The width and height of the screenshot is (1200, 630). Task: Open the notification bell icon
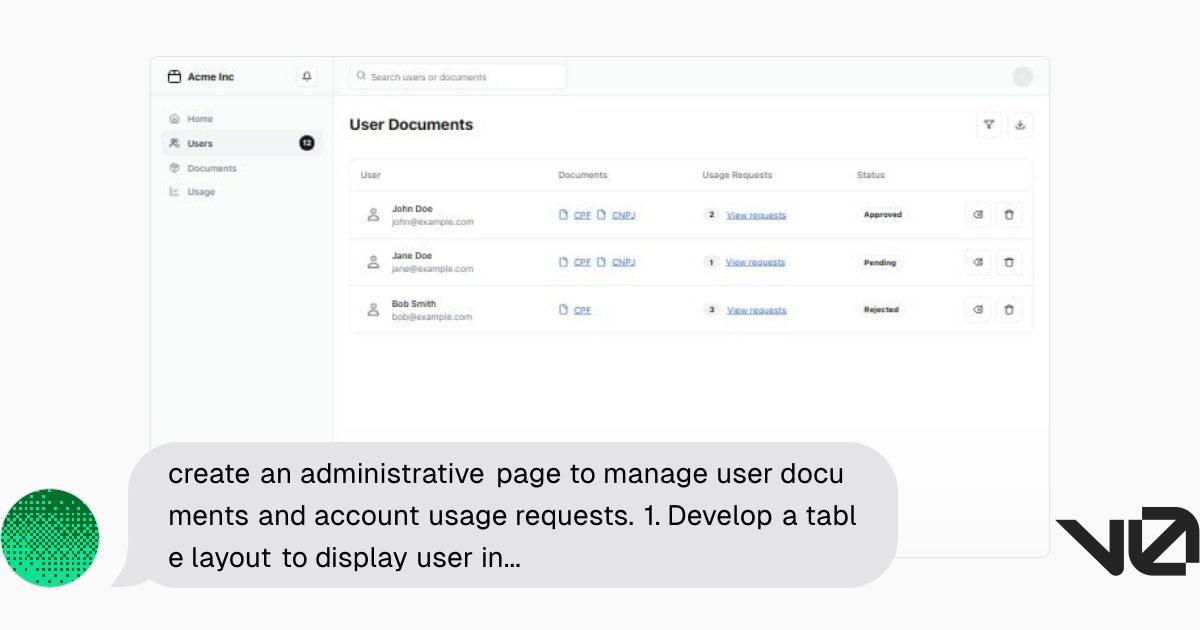[x=306, y=76]
